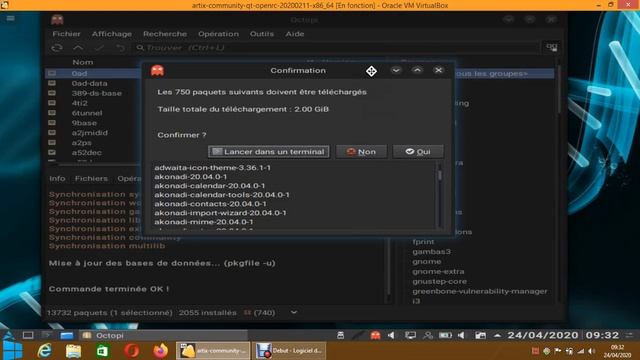Image resolution: width=640 pixels, height=360 pixels.
Task: Open the Opération menu
Action: (218, 34)
